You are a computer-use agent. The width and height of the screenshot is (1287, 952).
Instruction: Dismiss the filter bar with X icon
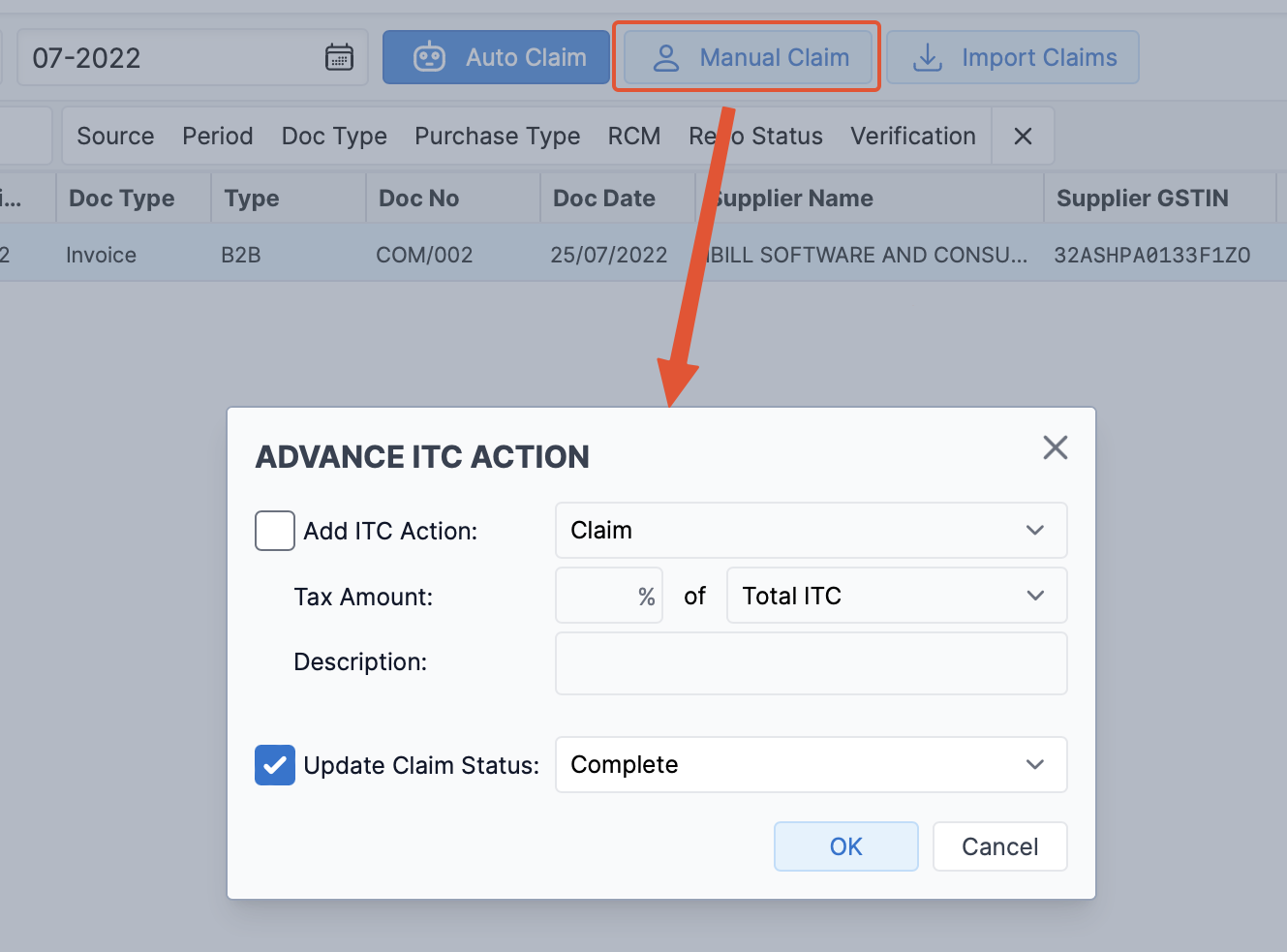(1023, 137)
